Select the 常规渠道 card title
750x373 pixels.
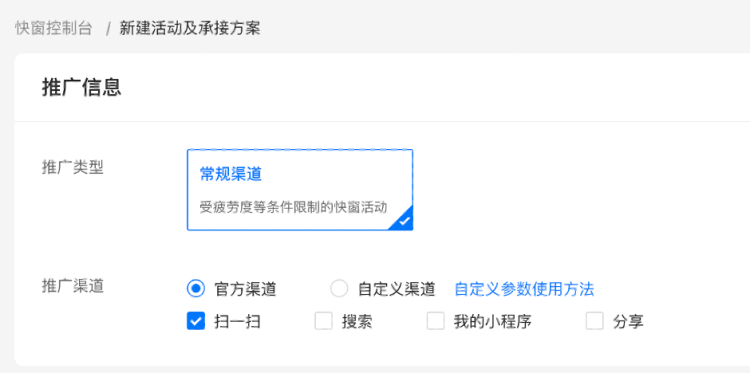(231, 174)
